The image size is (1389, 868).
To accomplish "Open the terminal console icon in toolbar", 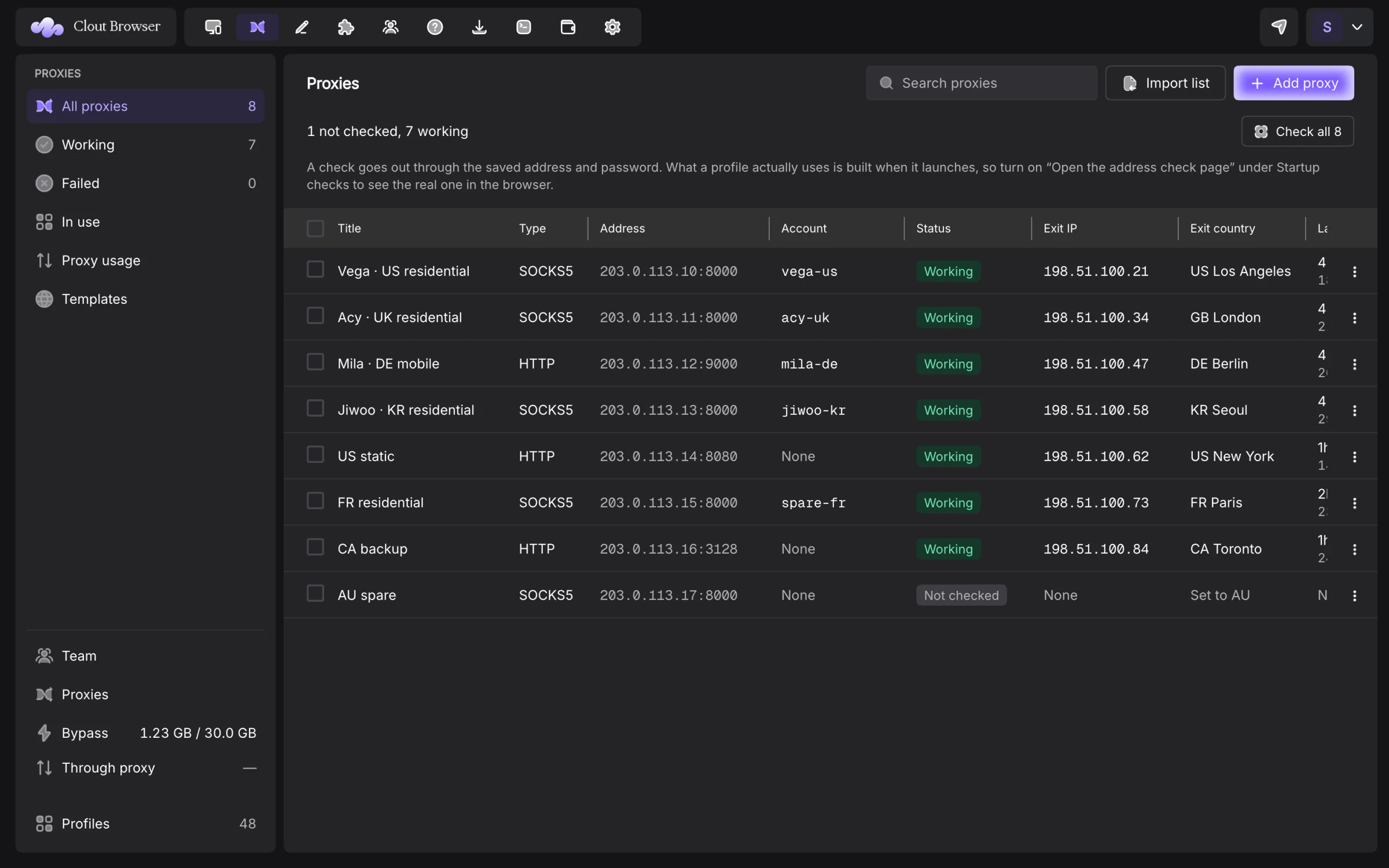I will click(524, 27).
